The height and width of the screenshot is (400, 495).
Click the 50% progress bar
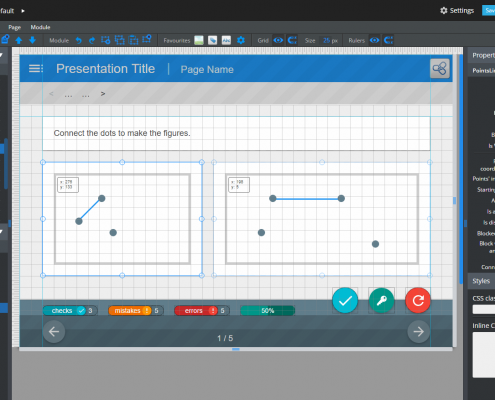(x=267, y=311)
